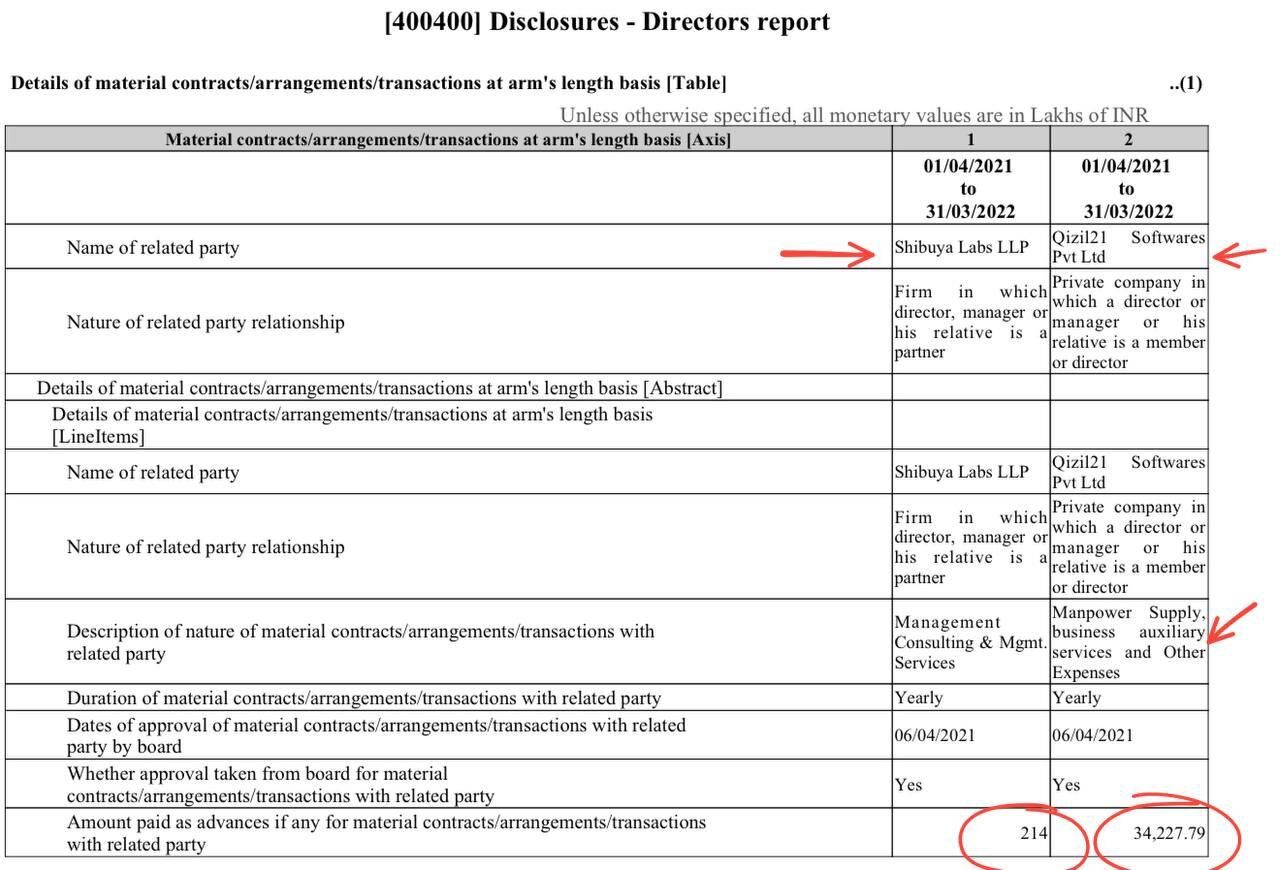Click "Qizil21 Softwares Pvt Ltd" just below the date header
The image size is (1280, 870).
1128,247
